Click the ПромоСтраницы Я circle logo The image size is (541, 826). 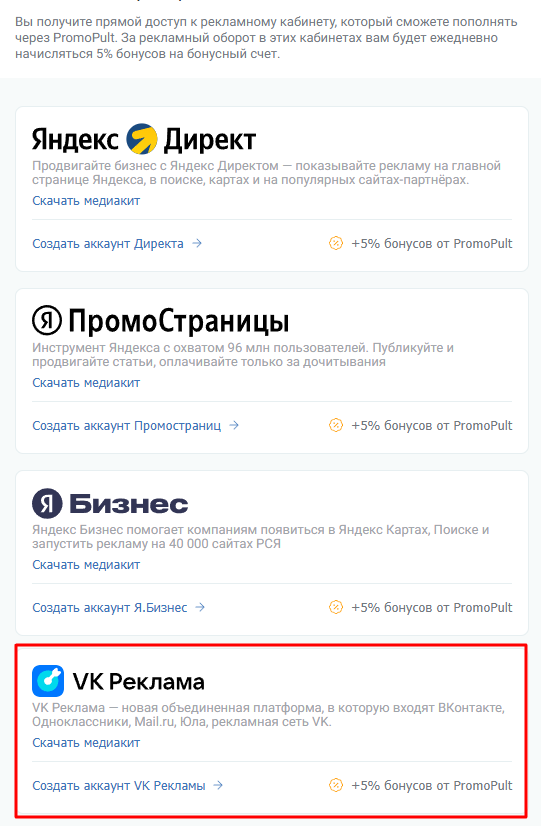click(47, 321)
